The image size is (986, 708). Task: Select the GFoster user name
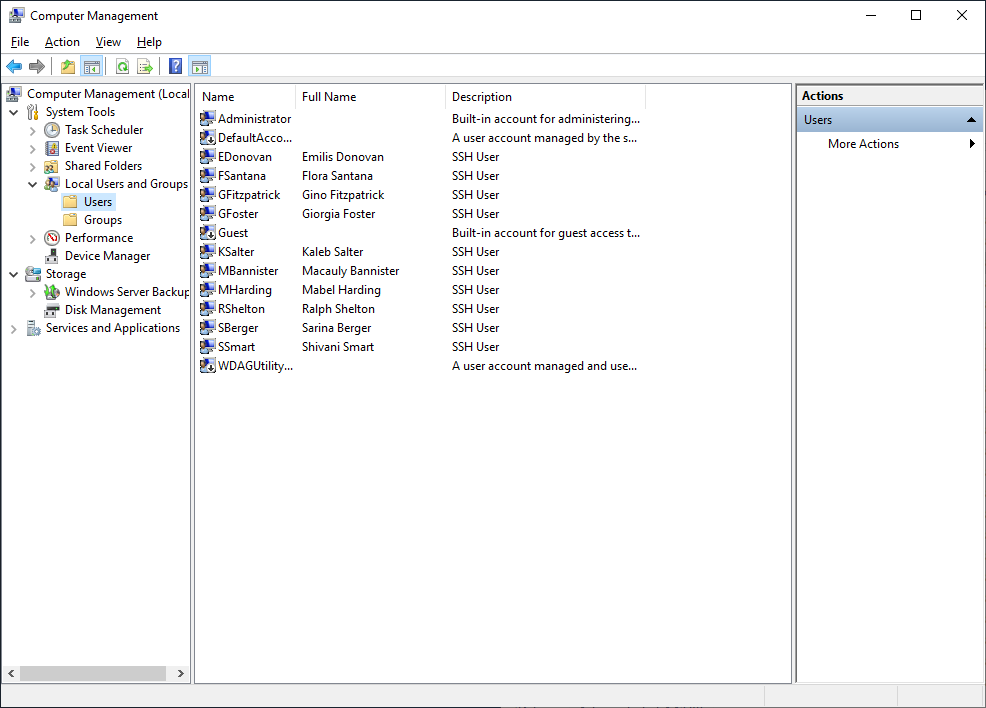238,214
